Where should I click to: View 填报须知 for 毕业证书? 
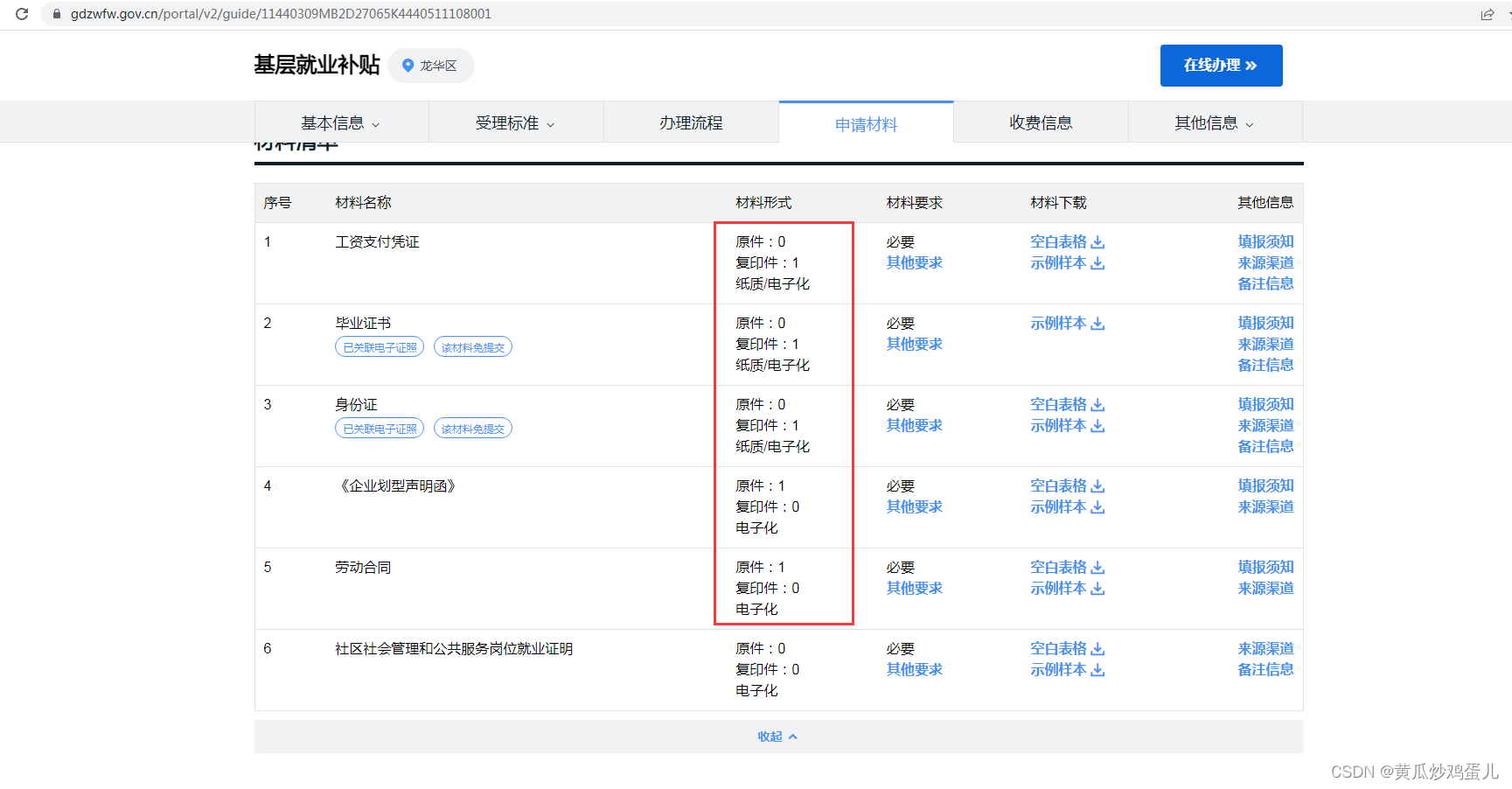coord(1265,323)
